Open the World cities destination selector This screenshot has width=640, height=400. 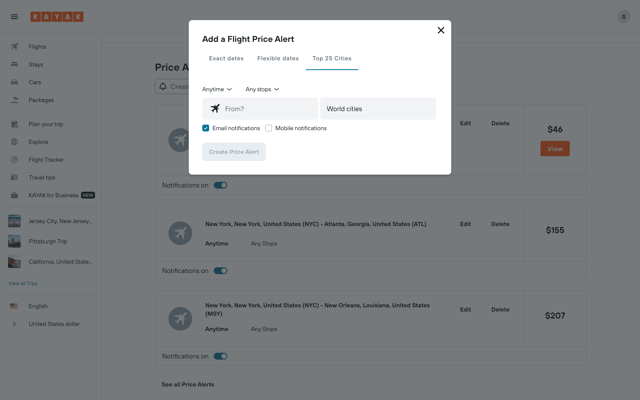point(378,109)
